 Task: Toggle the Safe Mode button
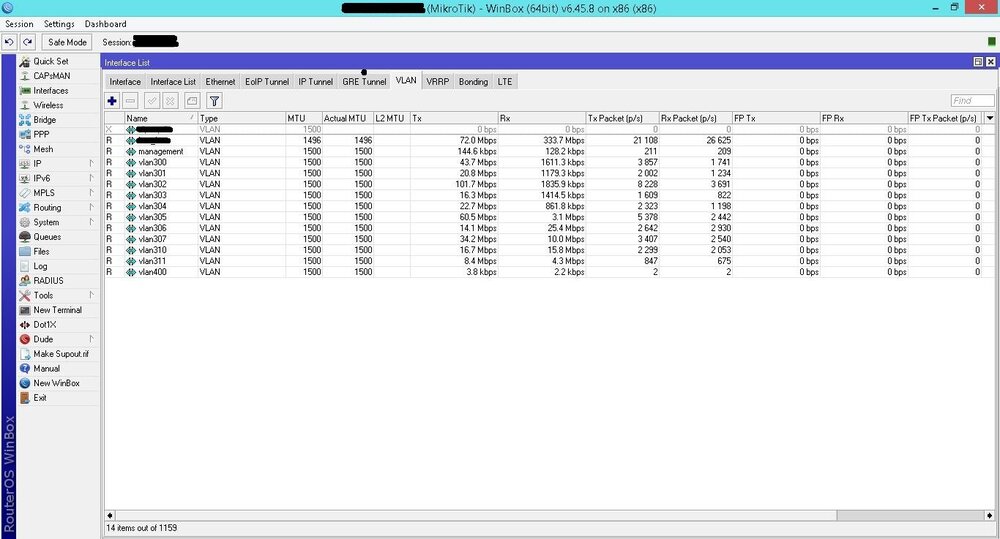click(68, 42)
